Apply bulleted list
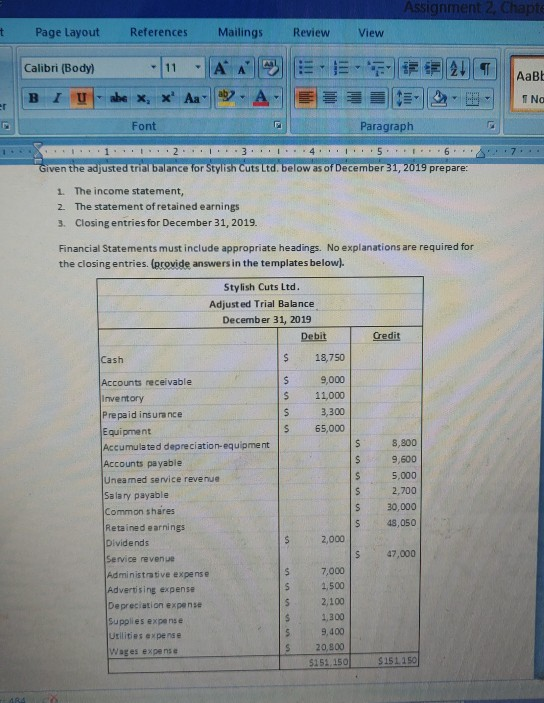 [x=306, y=68]
